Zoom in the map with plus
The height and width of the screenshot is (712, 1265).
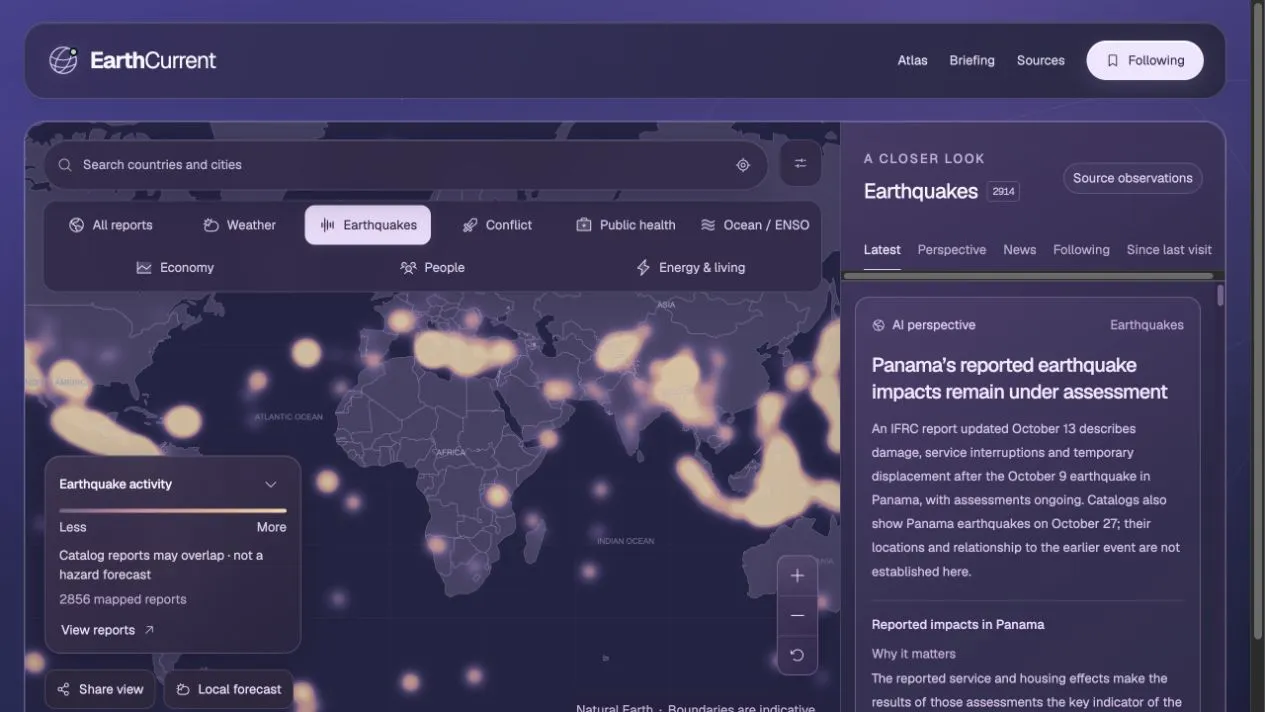click(797, 575)
